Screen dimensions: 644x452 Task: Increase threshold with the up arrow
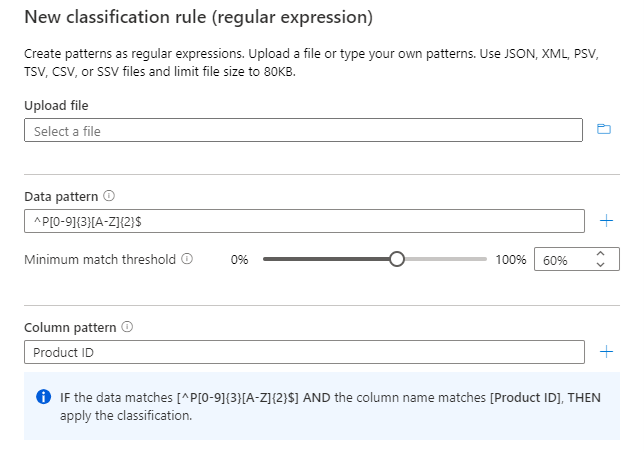(600, 255)
